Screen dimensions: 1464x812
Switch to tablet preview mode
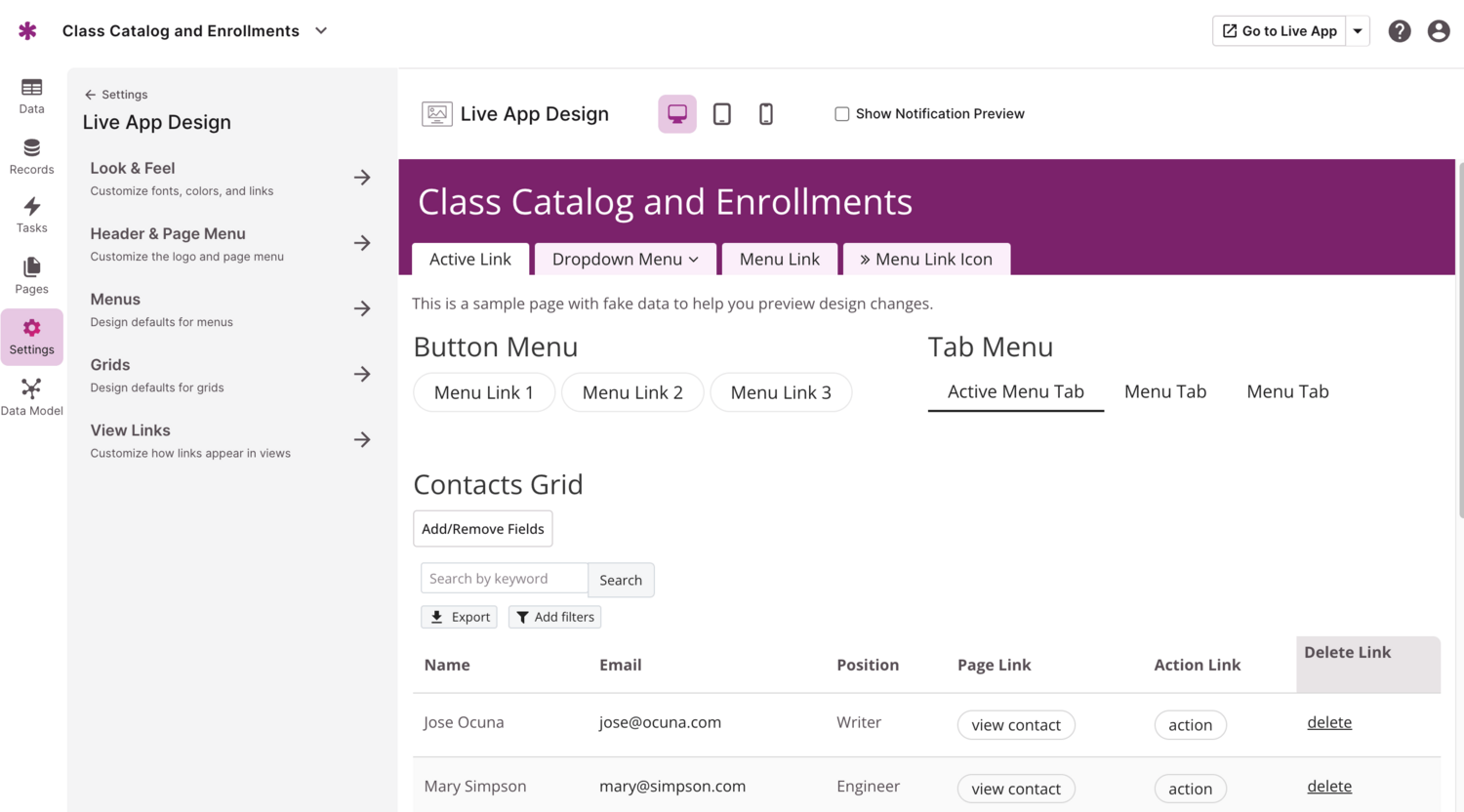[722, 114]
